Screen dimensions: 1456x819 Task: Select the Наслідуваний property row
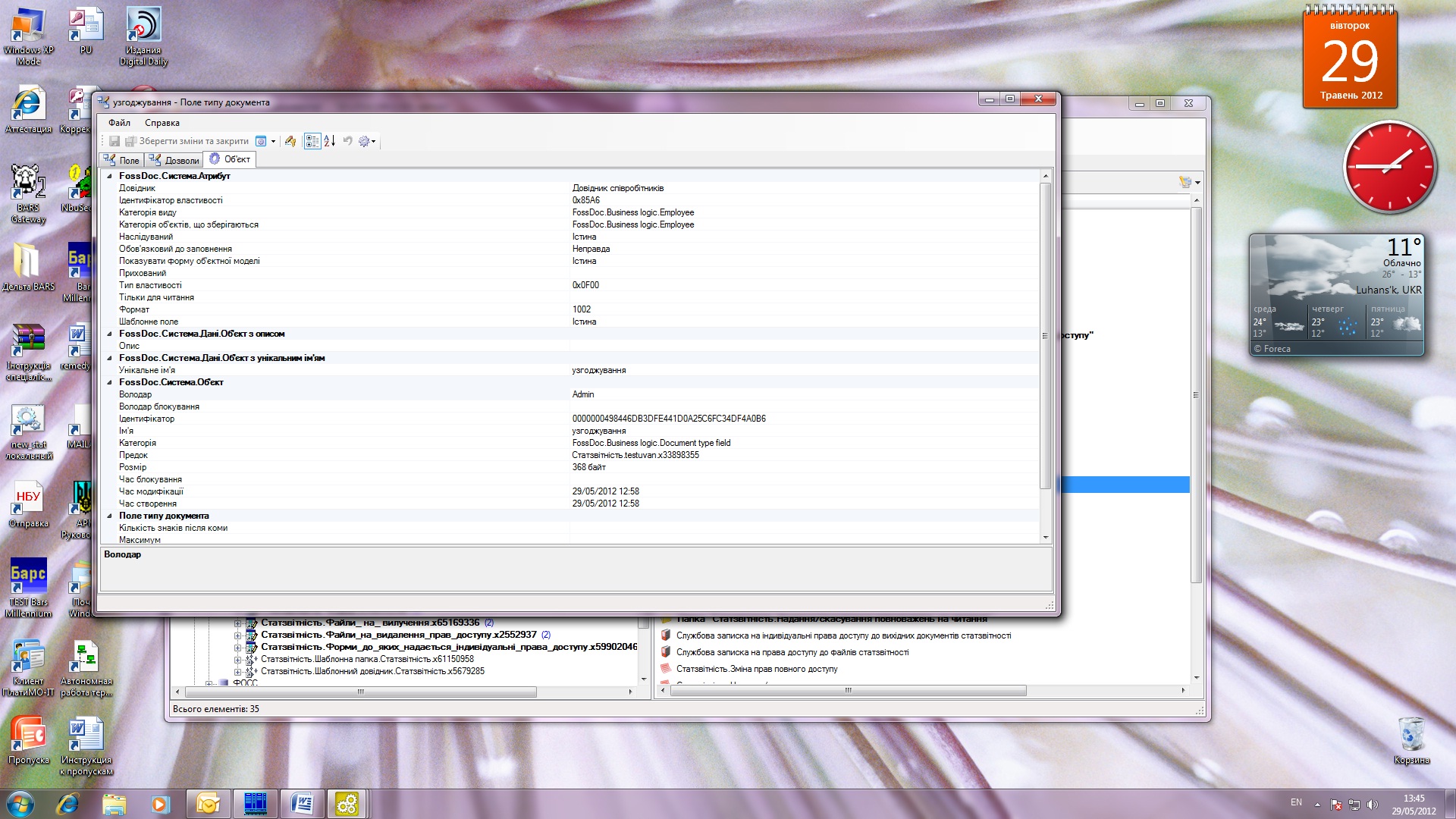click(570, 237)
